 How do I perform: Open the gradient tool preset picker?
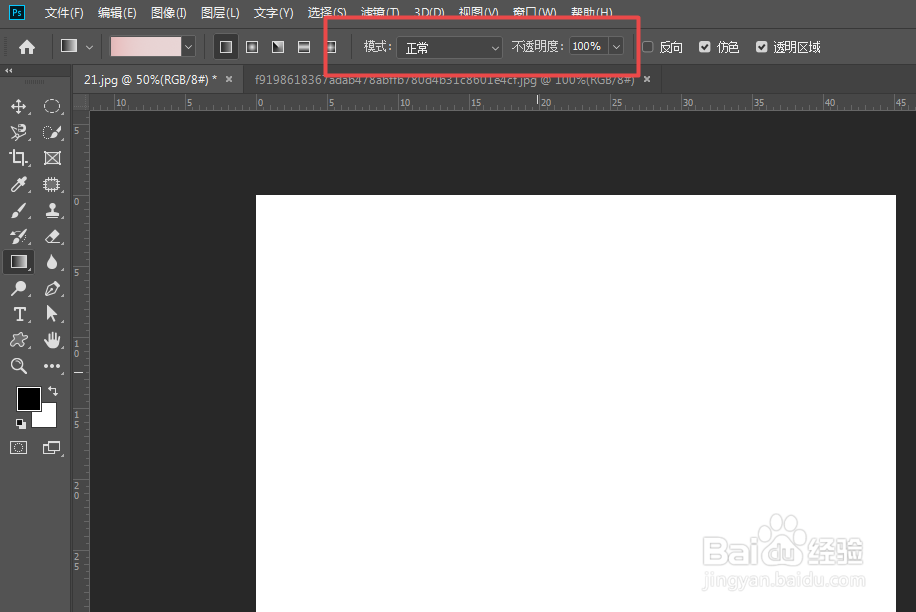pyautogui.click(x=77, y=47)
